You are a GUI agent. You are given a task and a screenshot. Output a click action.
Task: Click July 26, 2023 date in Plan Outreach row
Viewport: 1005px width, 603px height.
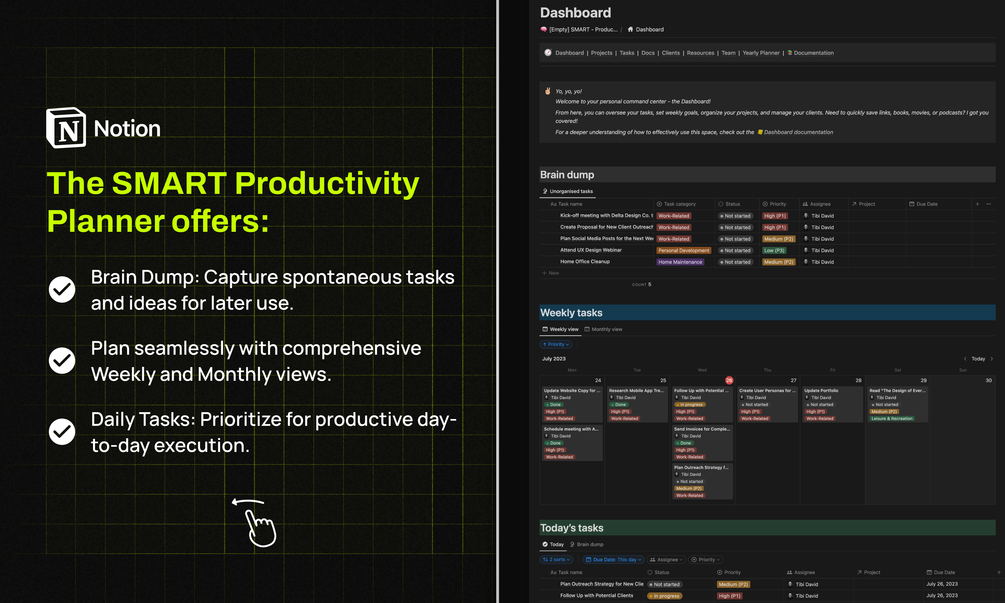942,584
